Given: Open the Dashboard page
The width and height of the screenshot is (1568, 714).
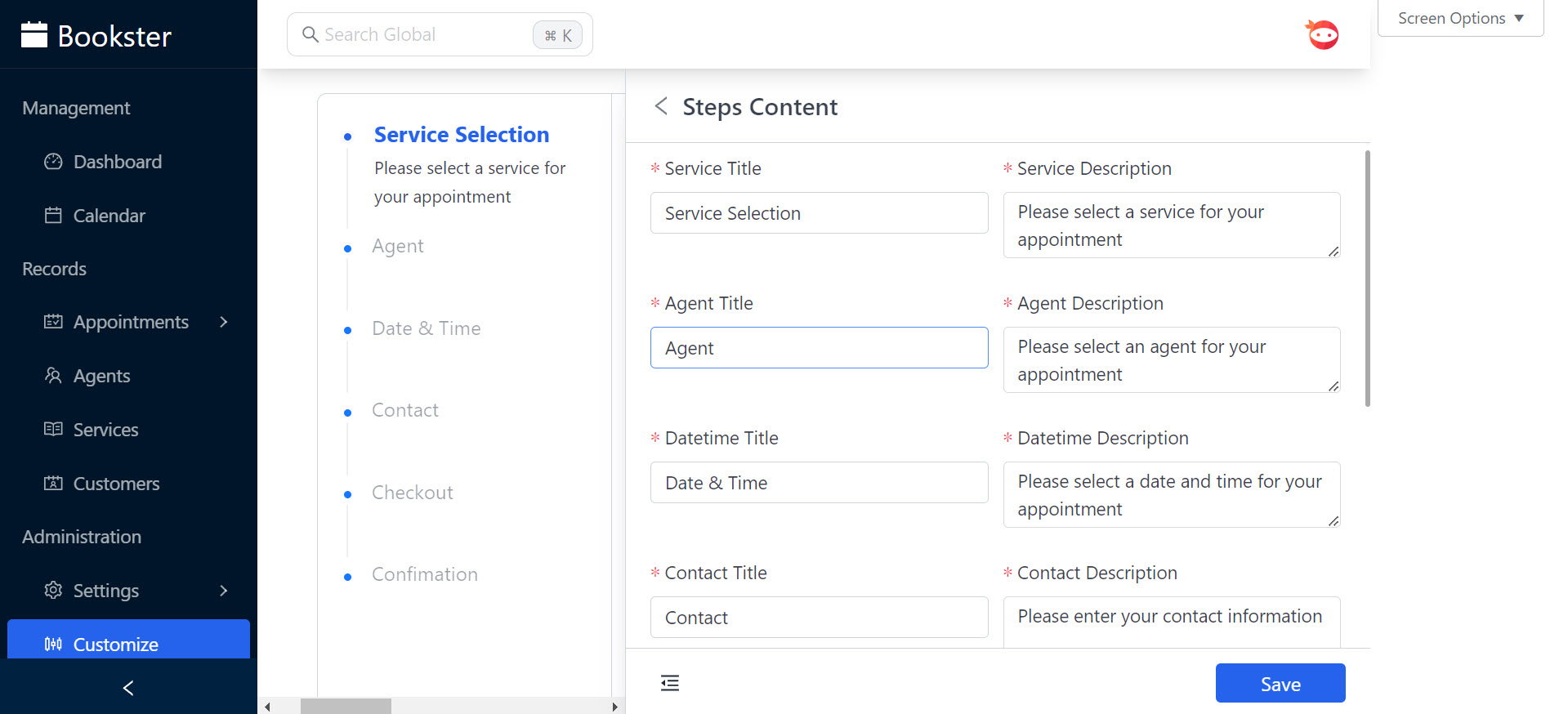Looking at the screenshot, I should pyautogui.click(x=117, y=162).
